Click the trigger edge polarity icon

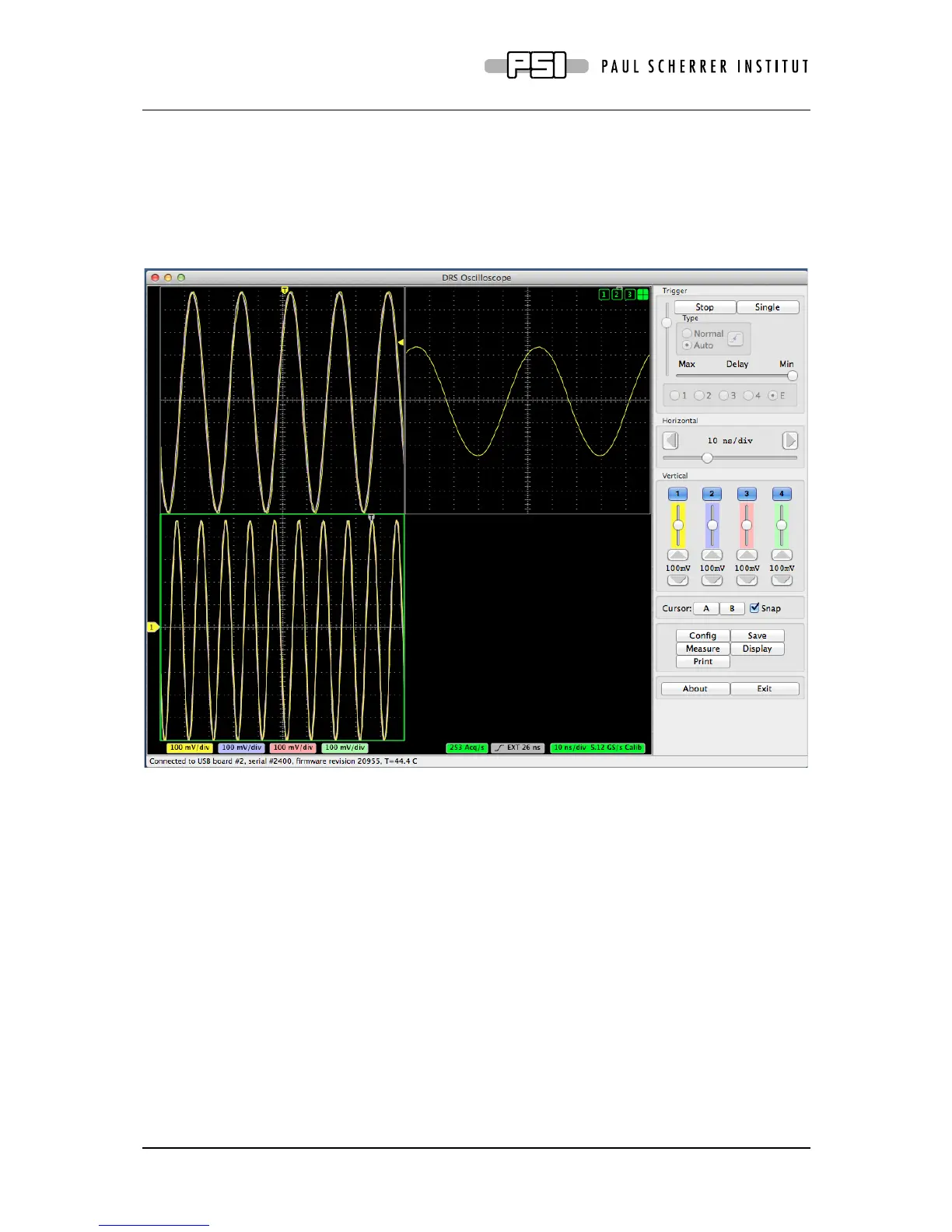point(735,338)
